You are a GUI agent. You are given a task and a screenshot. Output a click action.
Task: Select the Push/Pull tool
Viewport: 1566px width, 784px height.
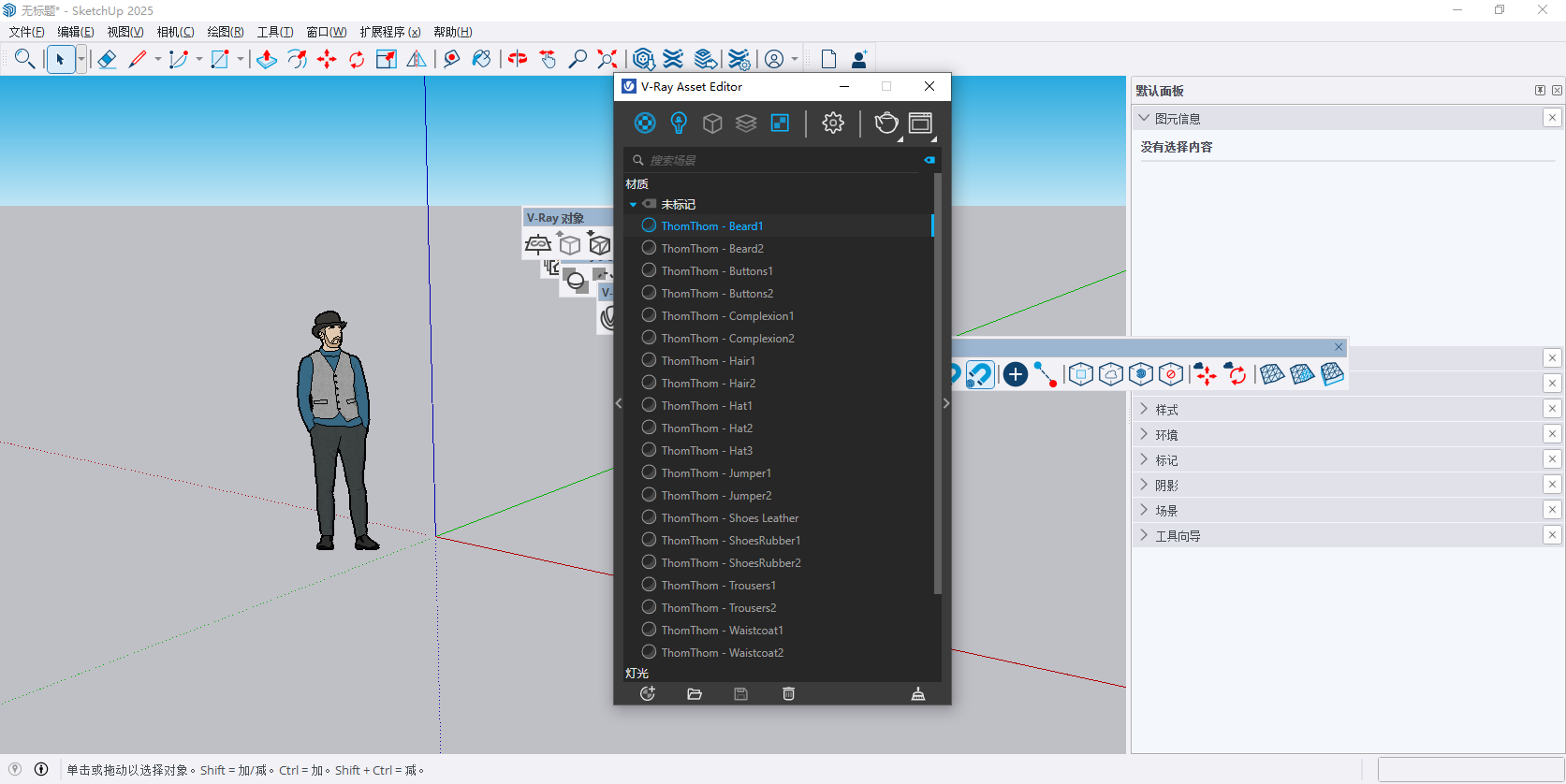[x=267, y=59]
